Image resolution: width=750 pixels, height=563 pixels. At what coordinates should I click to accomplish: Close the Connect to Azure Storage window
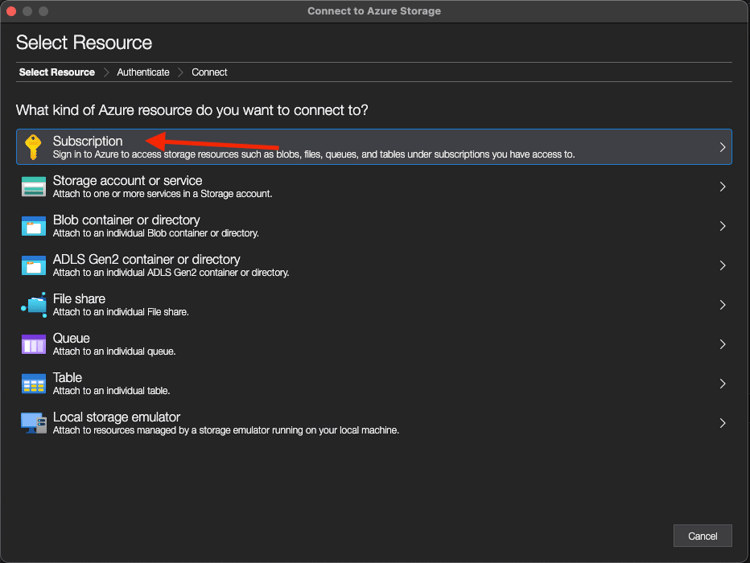point(12,11)
